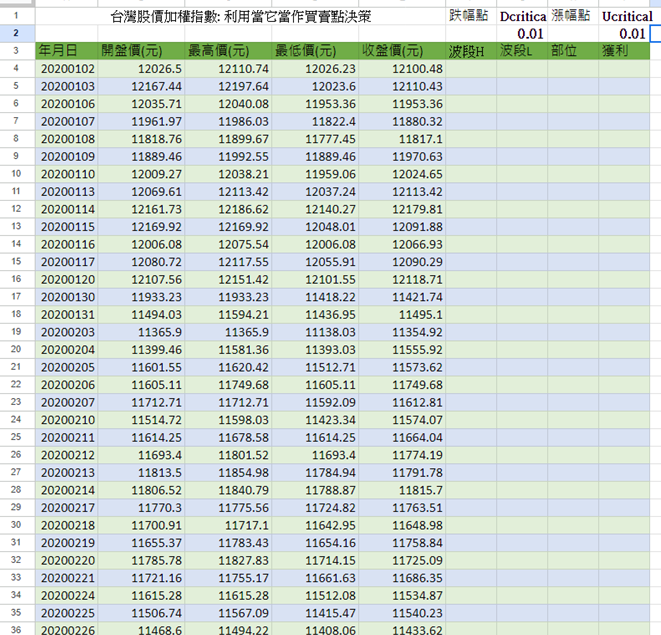Click the 開盤價(元) column header
Viewport: 661px width, 635px height.
click(x=141, y=51)
